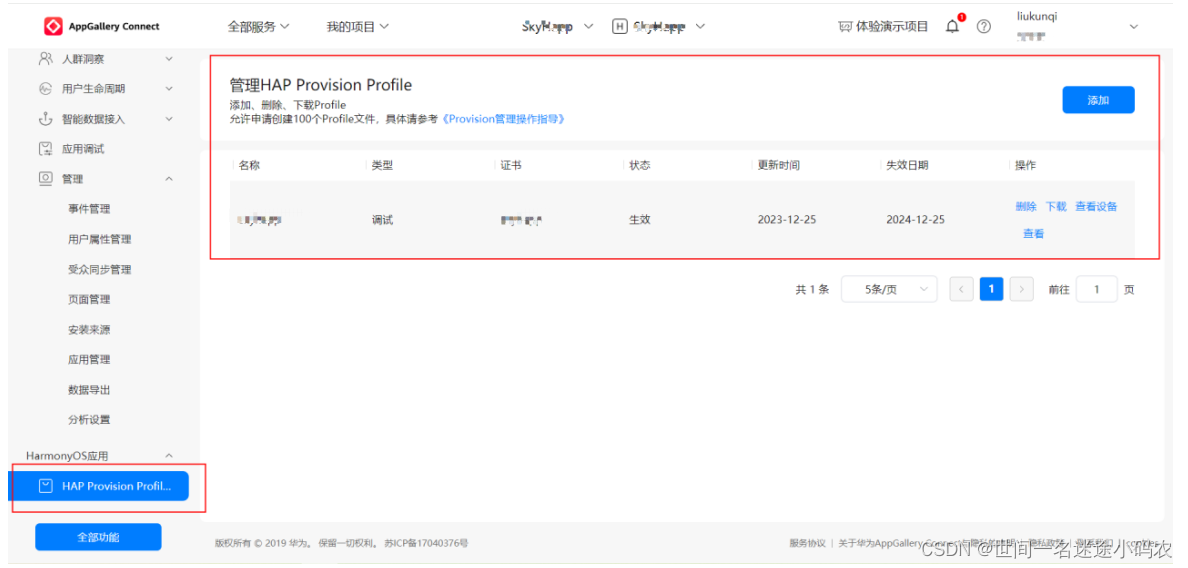This screenshot has width=1188, height=568.
Task: Click 下载 for the profile row
Action: click(x=1055, y=206)
